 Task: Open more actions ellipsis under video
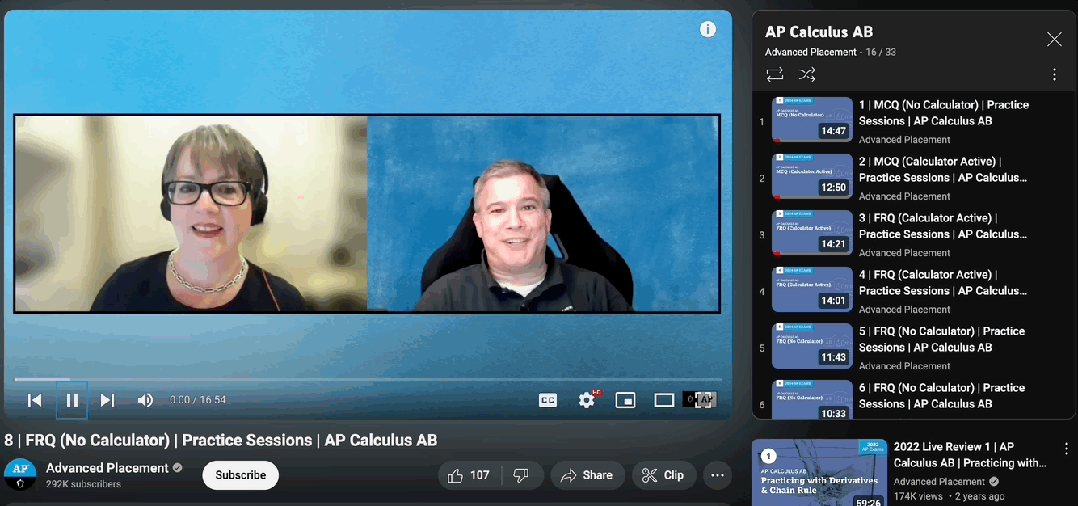[718, 475]
